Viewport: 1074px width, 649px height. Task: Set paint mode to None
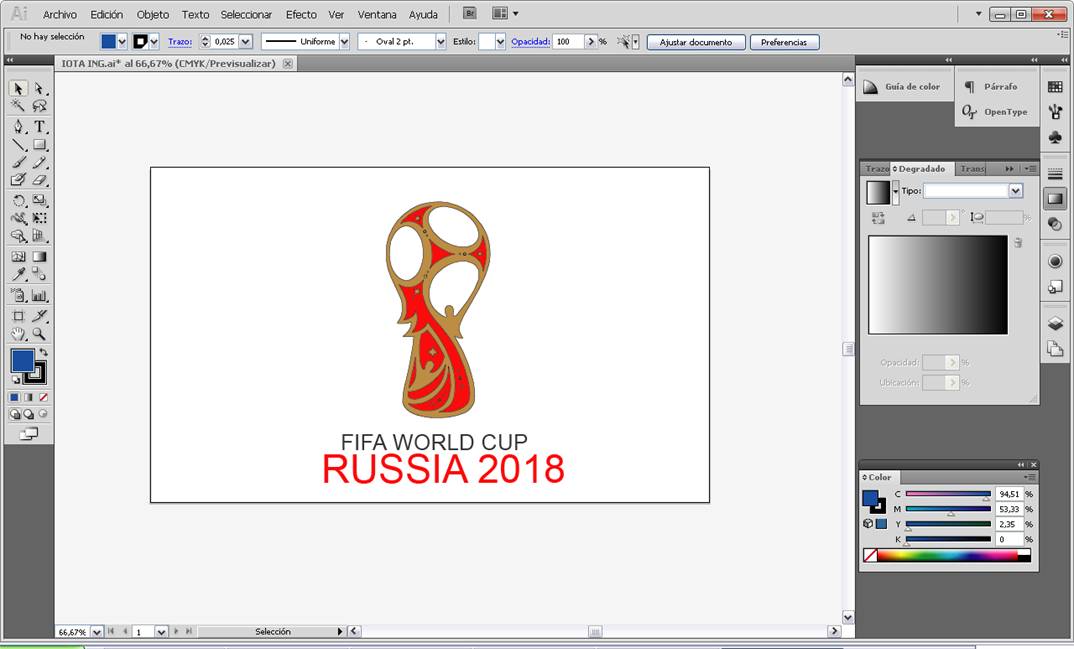[43, 397]
